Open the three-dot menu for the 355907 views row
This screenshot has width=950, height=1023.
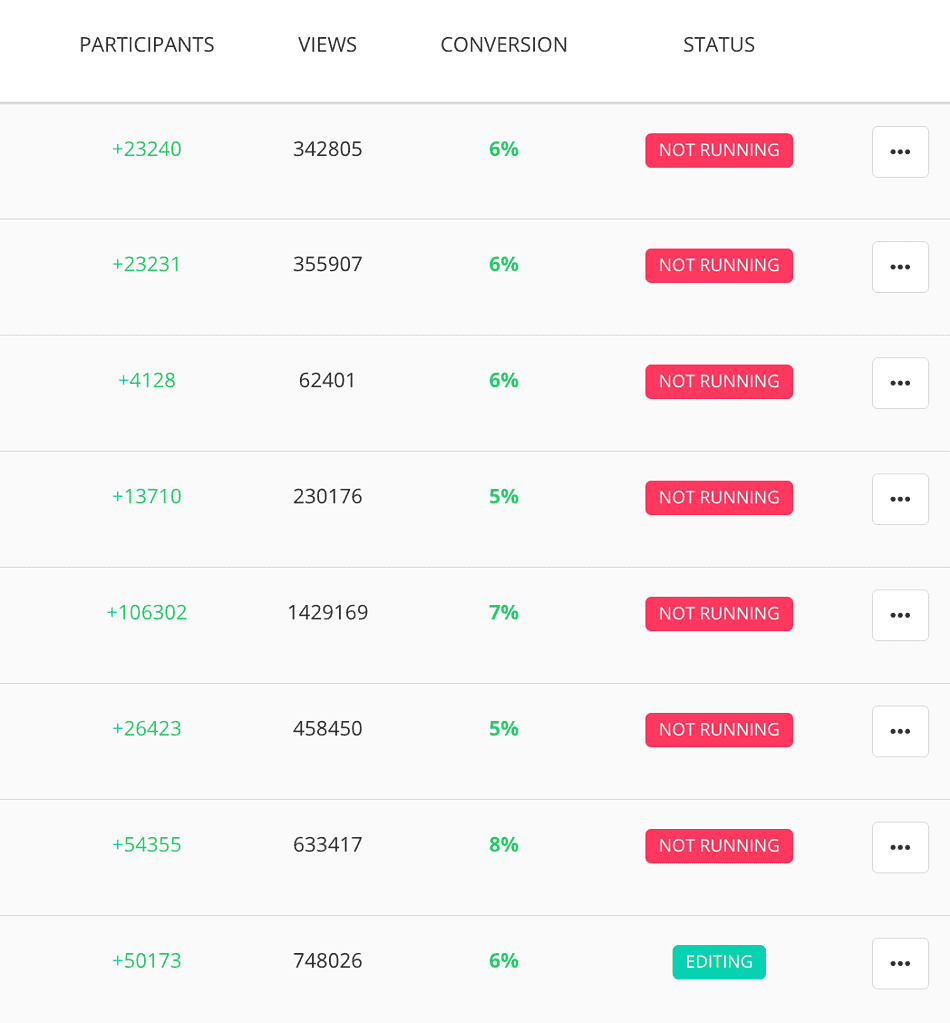click(x=900, y=267)
